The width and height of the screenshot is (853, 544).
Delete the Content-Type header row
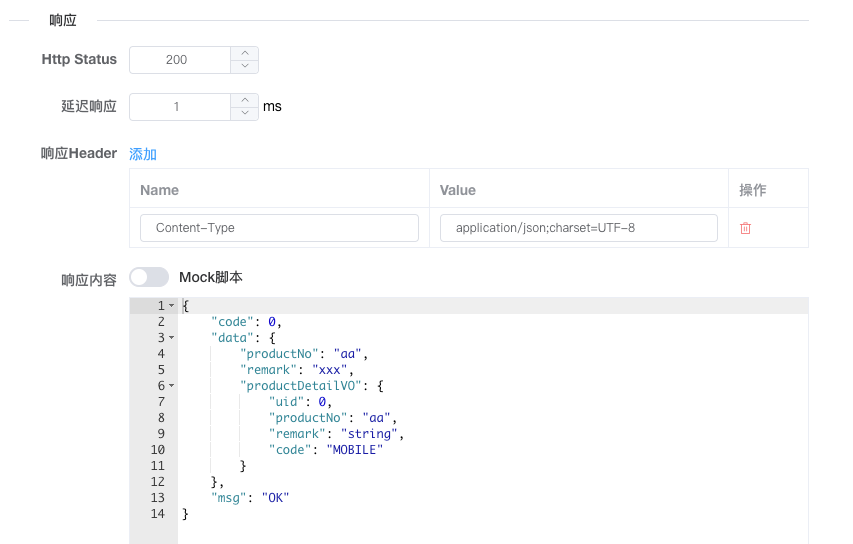[x=745, y=228]
